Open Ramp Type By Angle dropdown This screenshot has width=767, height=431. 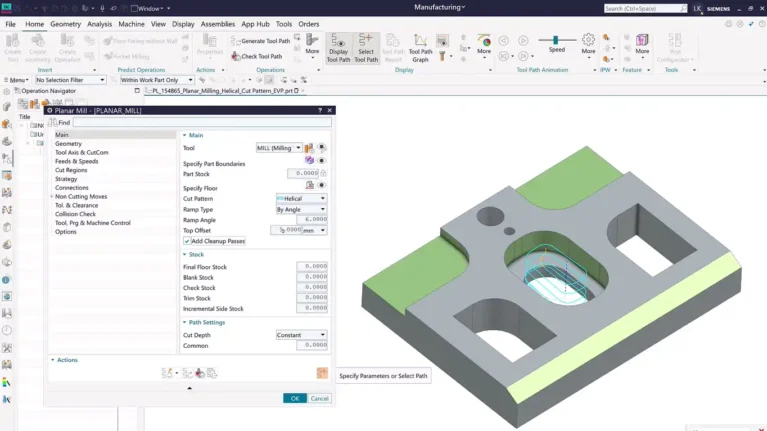point(301,209)
